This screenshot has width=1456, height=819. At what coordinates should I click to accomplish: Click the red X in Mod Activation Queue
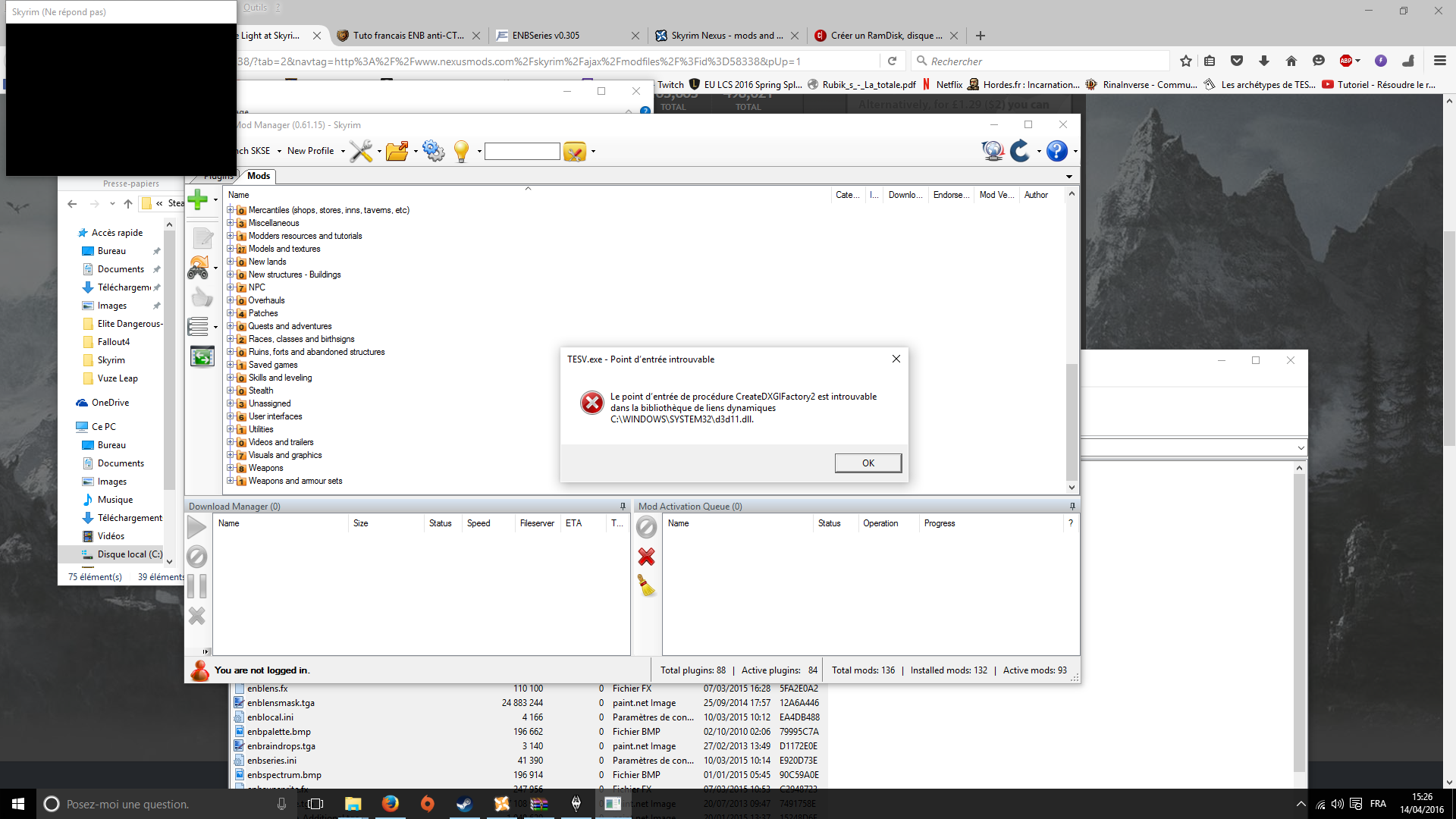coord(646,557)
